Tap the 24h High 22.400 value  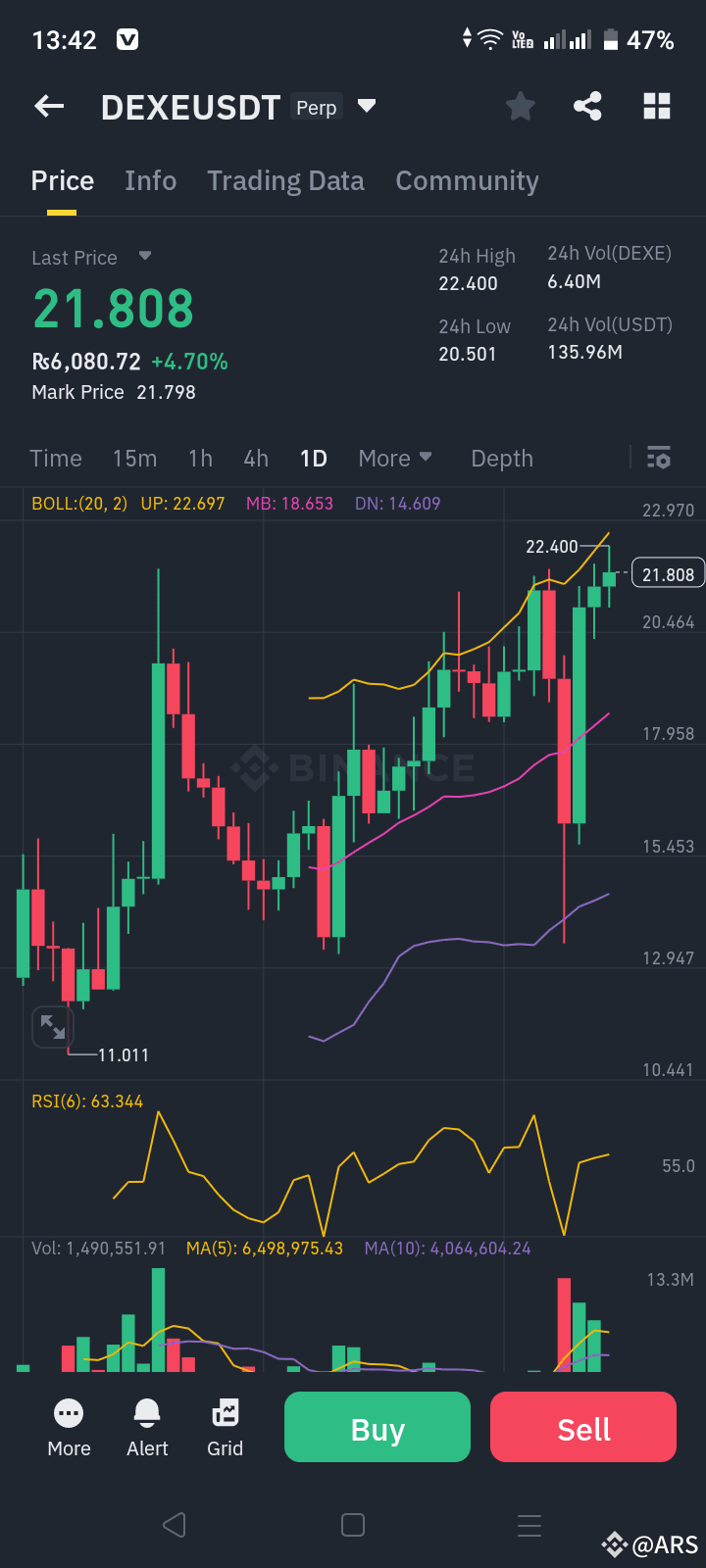tap(468, 283)
